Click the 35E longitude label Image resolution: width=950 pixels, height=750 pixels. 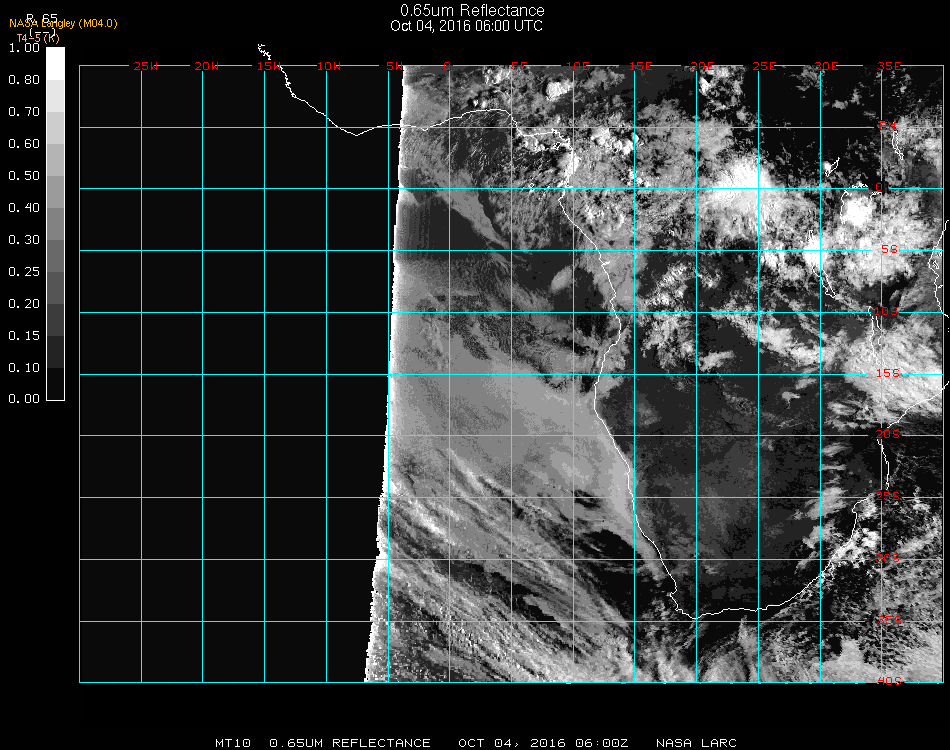889,66
